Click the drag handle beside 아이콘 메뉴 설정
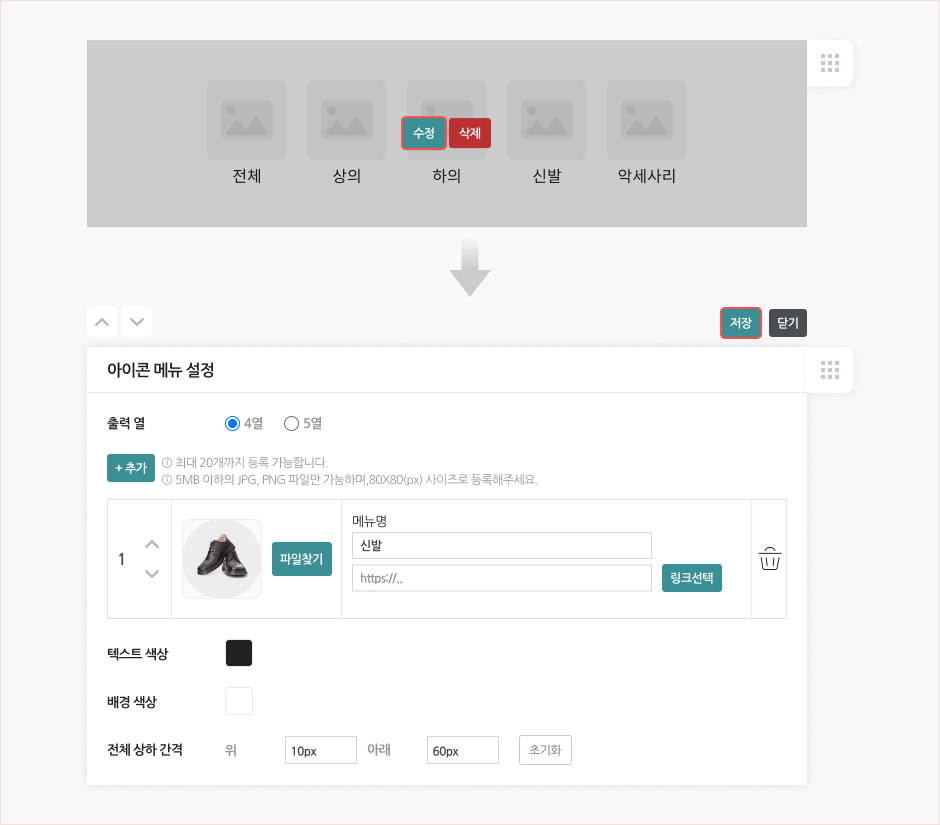This screenshot has width=940, height=825. click(829, 370)
